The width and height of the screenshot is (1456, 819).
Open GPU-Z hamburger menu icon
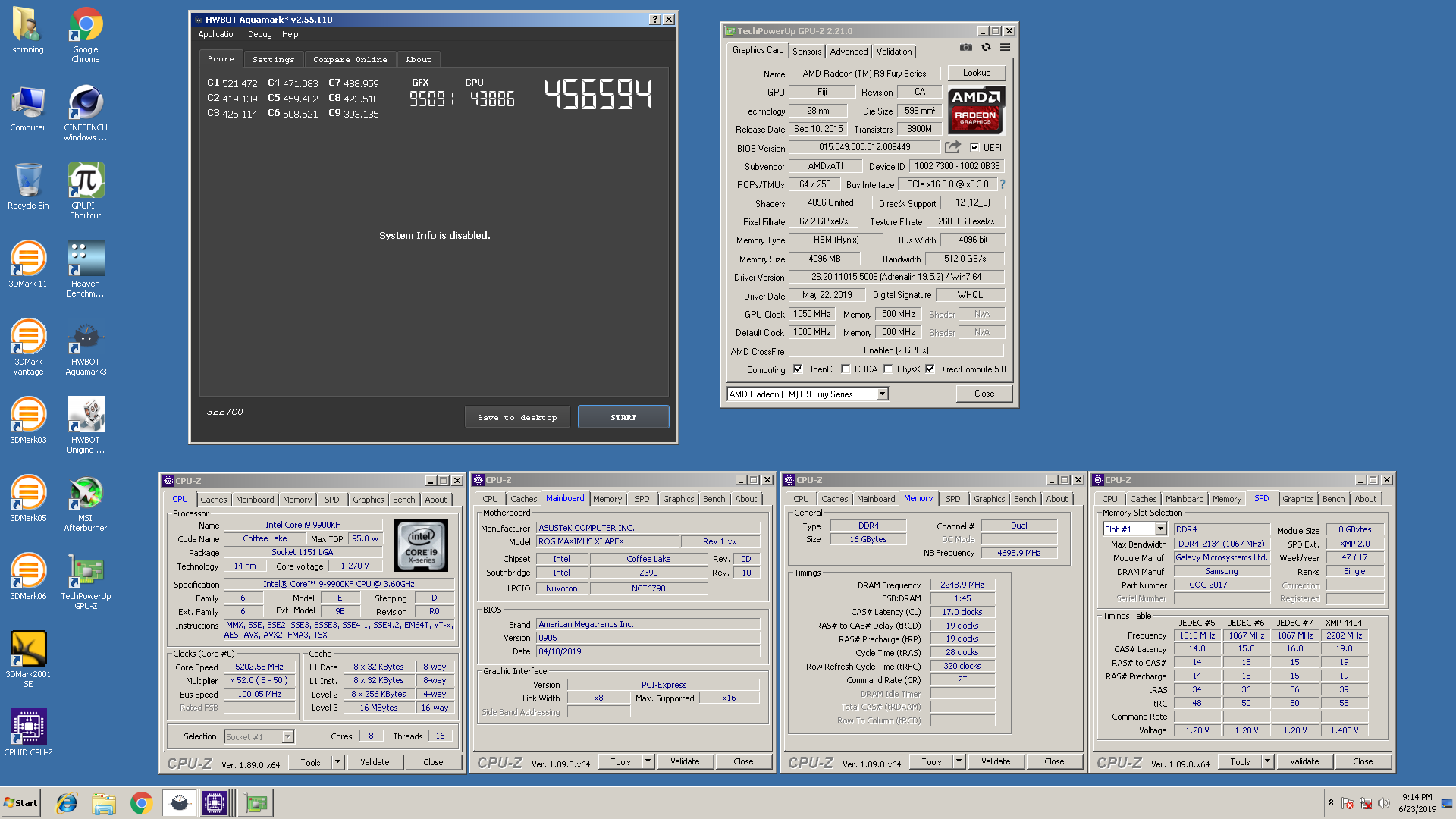[1005, 47]
